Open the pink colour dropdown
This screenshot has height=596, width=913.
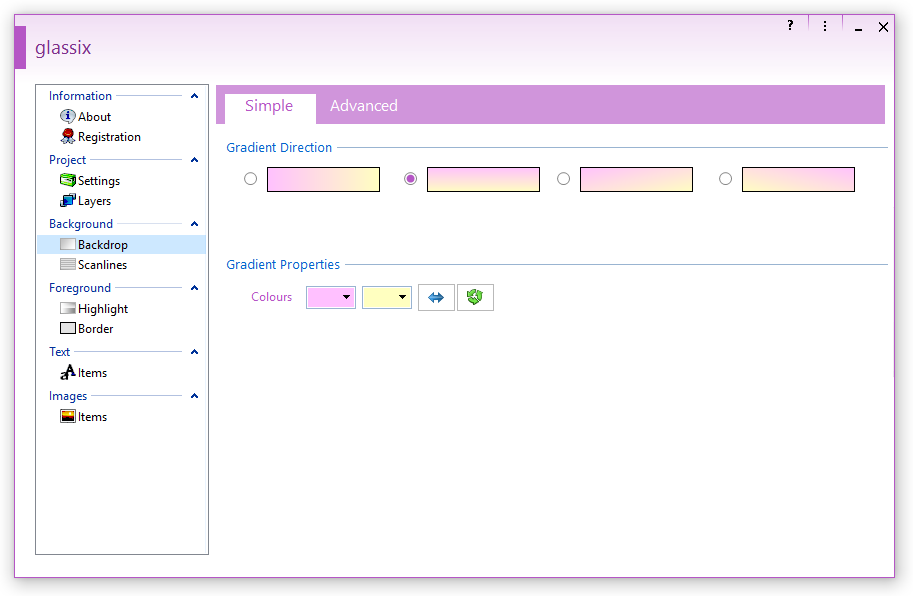tap(331, 297)
